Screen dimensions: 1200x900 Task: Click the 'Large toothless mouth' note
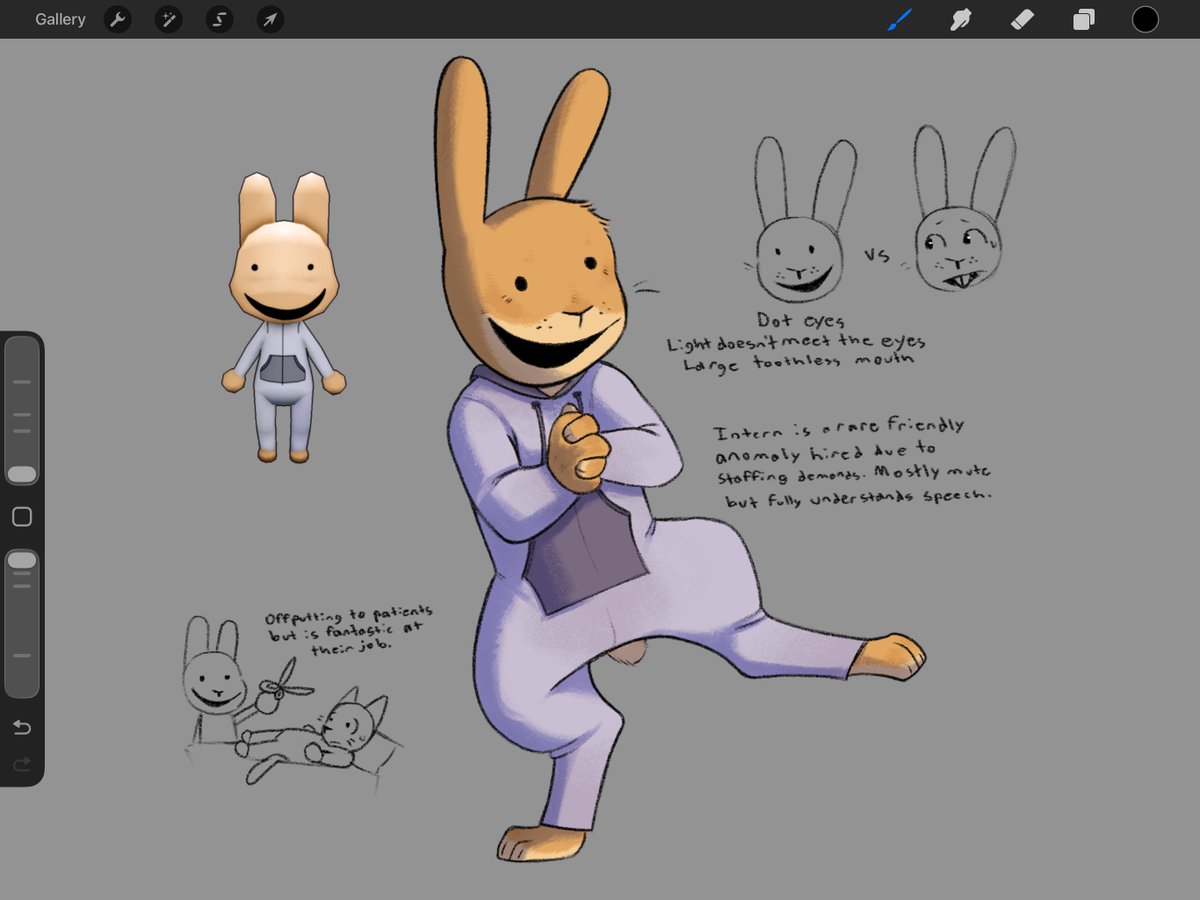point(798,362)
